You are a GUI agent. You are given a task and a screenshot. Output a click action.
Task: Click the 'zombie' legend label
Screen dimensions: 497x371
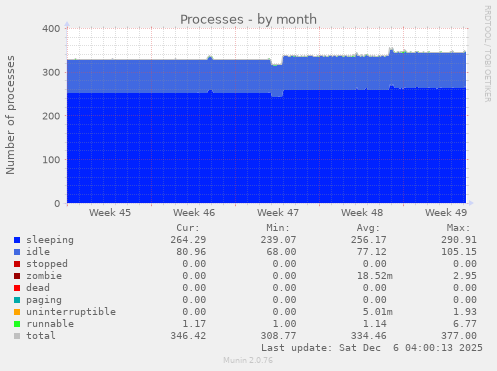pyautogui.click(x=44, y=276)
